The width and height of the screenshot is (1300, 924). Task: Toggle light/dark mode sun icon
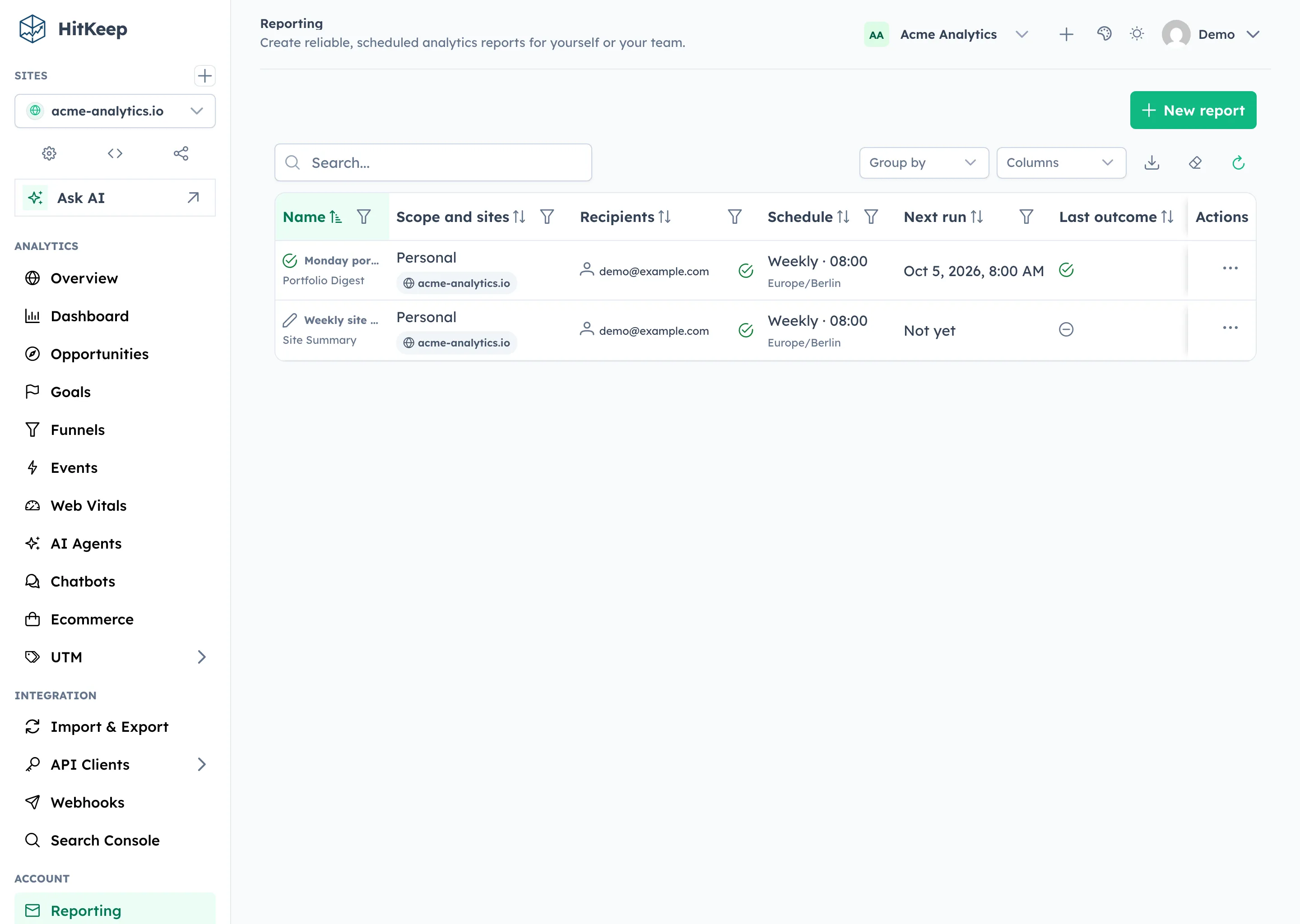click(1137, 34)
